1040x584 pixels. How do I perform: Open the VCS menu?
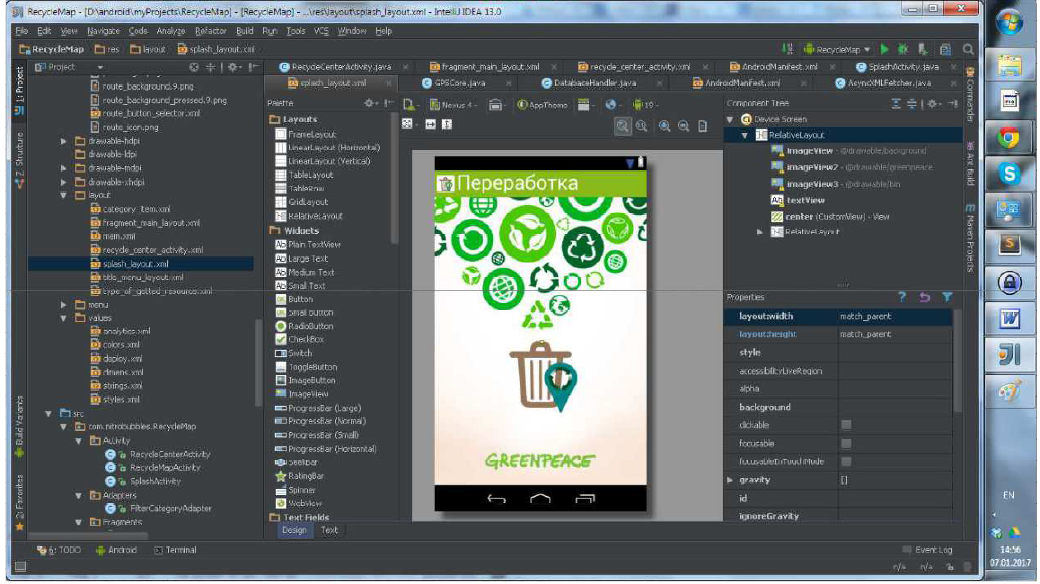coord(321,31)
